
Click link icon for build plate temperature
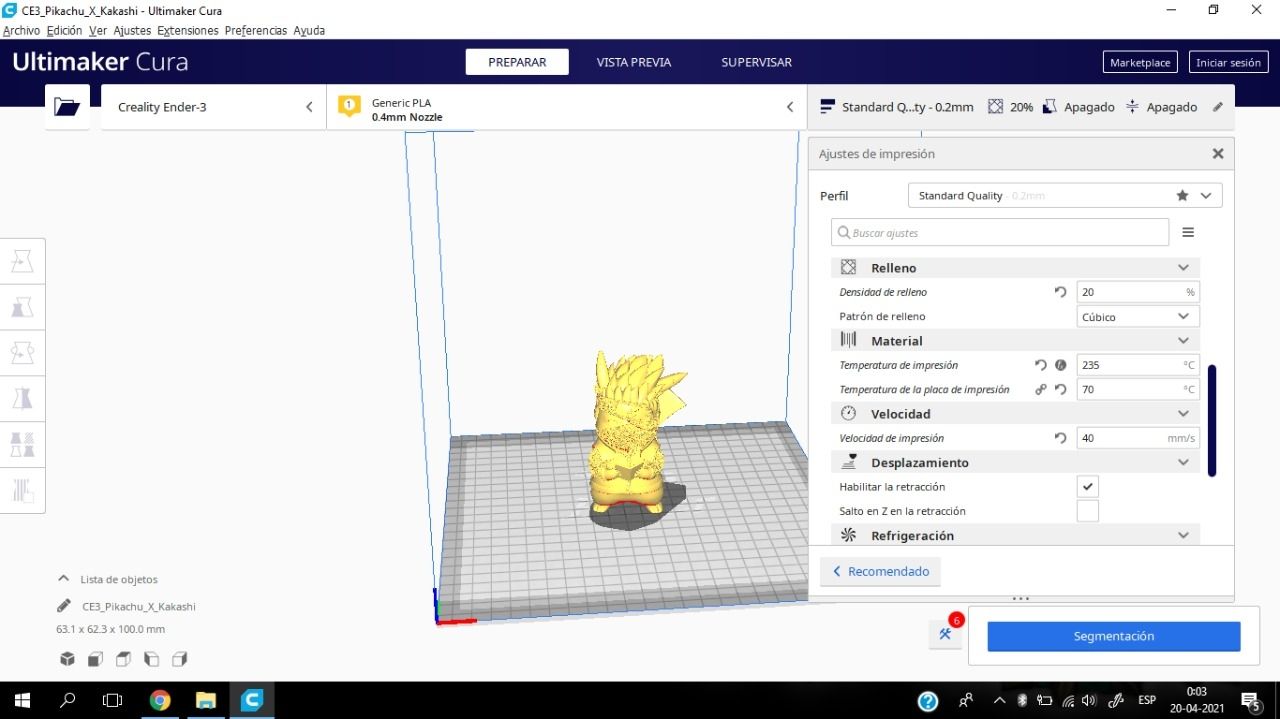click(x=1041, y=389)
